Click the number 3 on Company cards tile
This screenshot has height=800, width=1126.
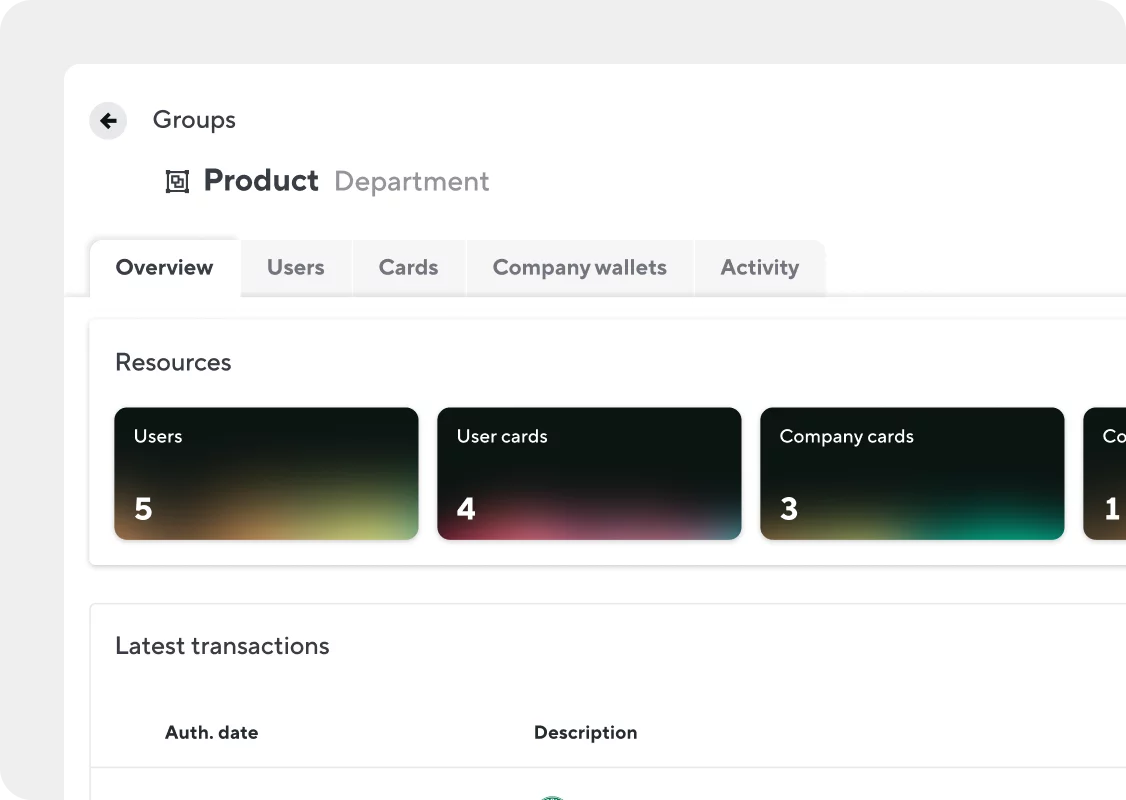point(788,508)
